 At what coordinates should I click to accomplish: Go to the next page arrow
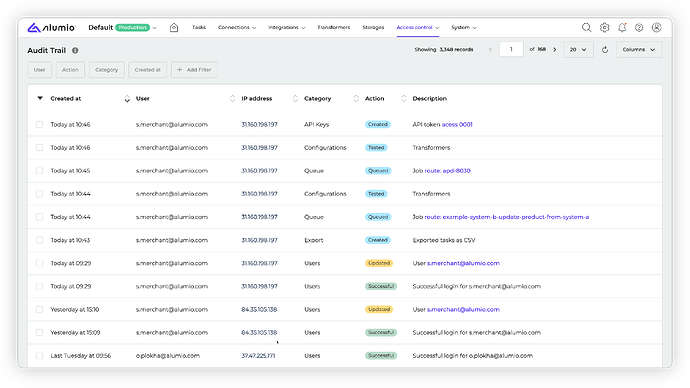pyautogui.click(x=554, y=50)
